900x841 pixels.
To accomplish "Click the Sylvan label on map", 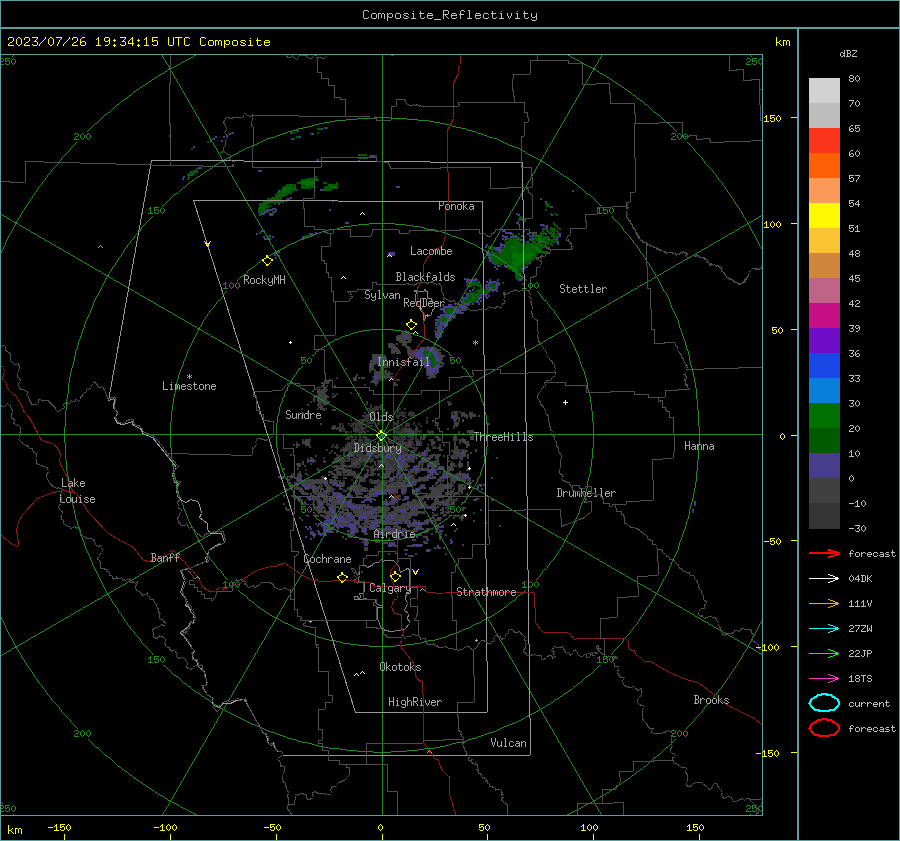I will click(382, 295).
